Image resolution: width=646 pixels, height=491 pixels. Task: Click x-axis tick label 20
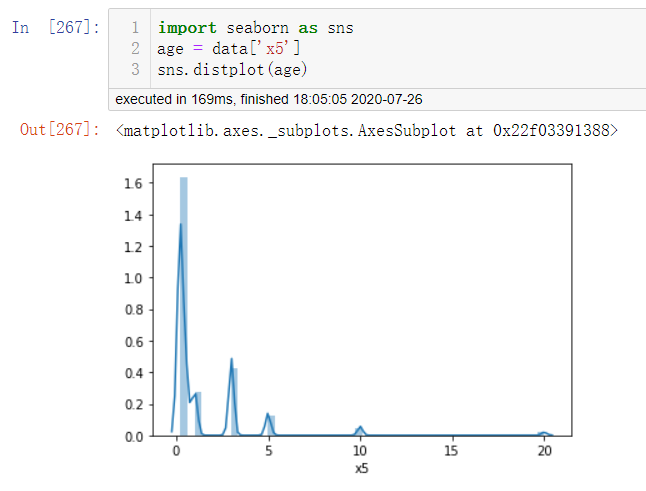tap(544, 451)
